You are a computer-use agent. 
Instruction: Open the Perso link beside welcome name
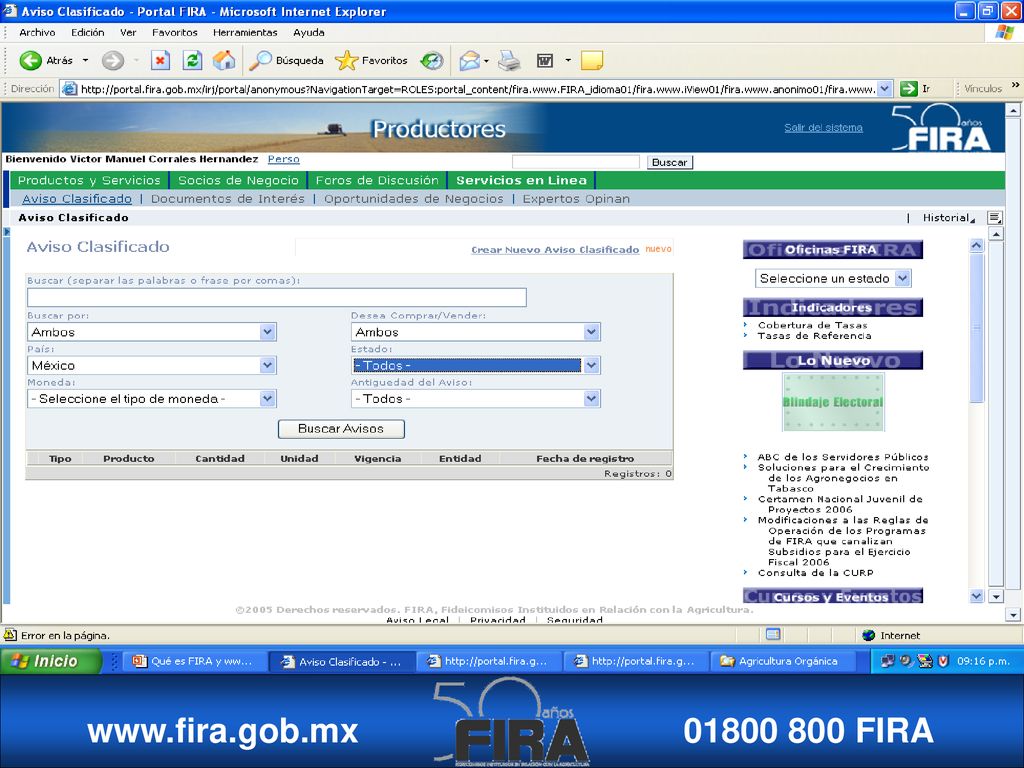click(283, 159)
